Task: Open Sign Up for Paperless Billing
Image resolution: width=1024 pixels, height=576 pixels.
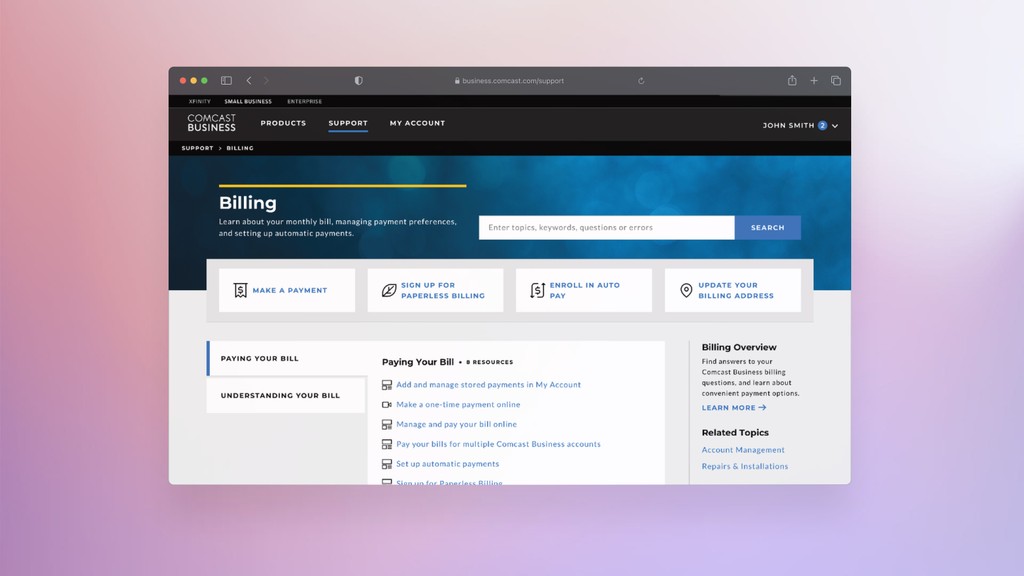Action: (436, 290)
